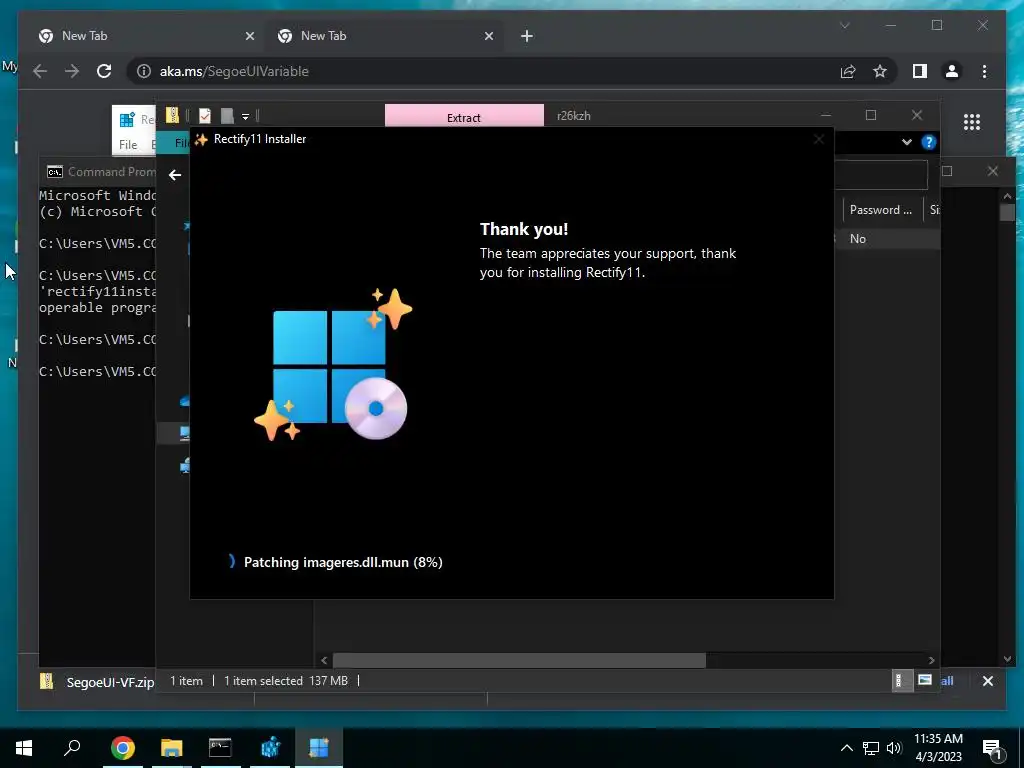Switch to Rectify11 Installer from the taskbar
The height and width of the screenshot is (768, 1024).
click(319, 748)
